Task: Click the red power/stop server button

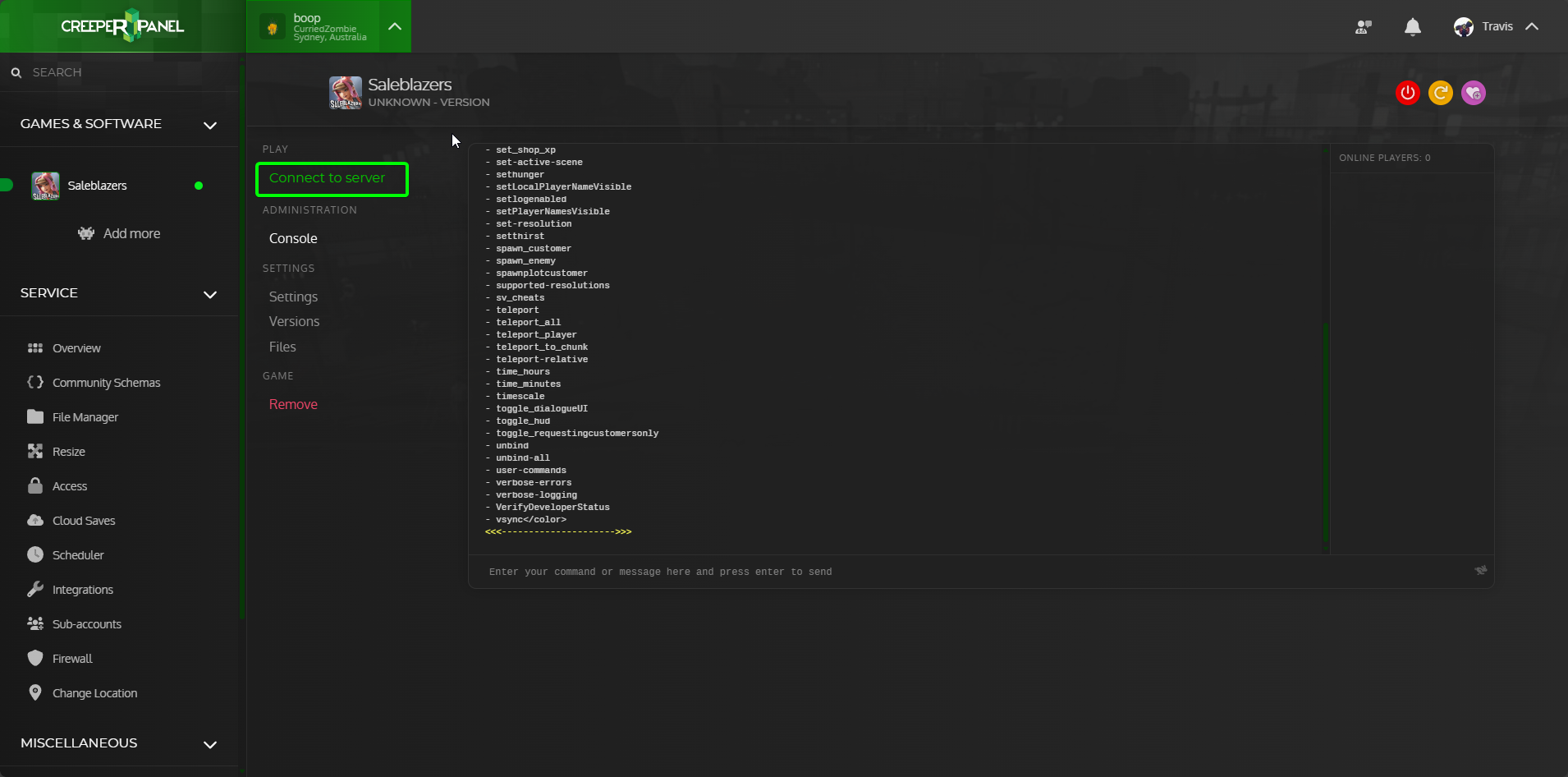Action: pyautogui.click(x=1408, y=93)
